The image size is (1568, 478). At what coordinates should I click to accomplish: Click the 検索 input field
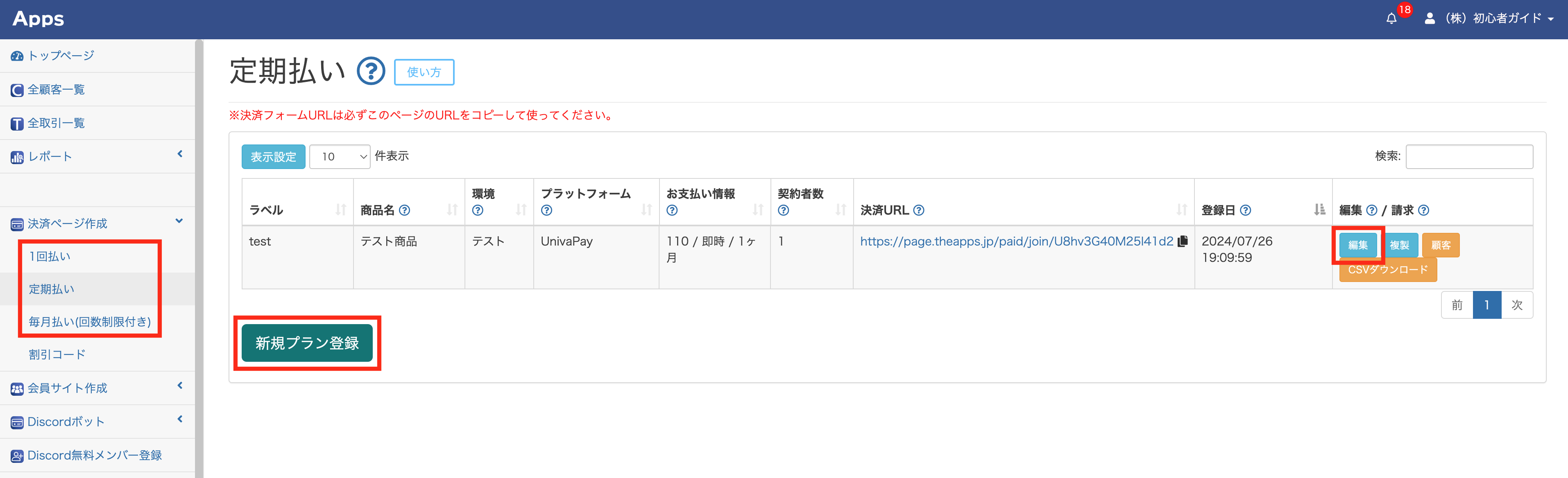1469,157
